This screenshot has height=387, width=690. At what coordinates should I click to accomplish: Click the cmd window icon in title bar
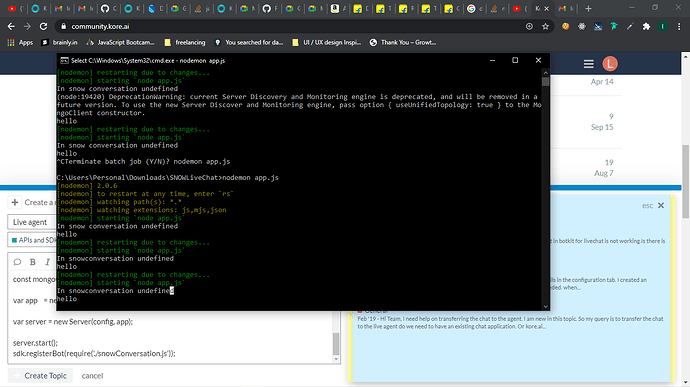[64, 60]
